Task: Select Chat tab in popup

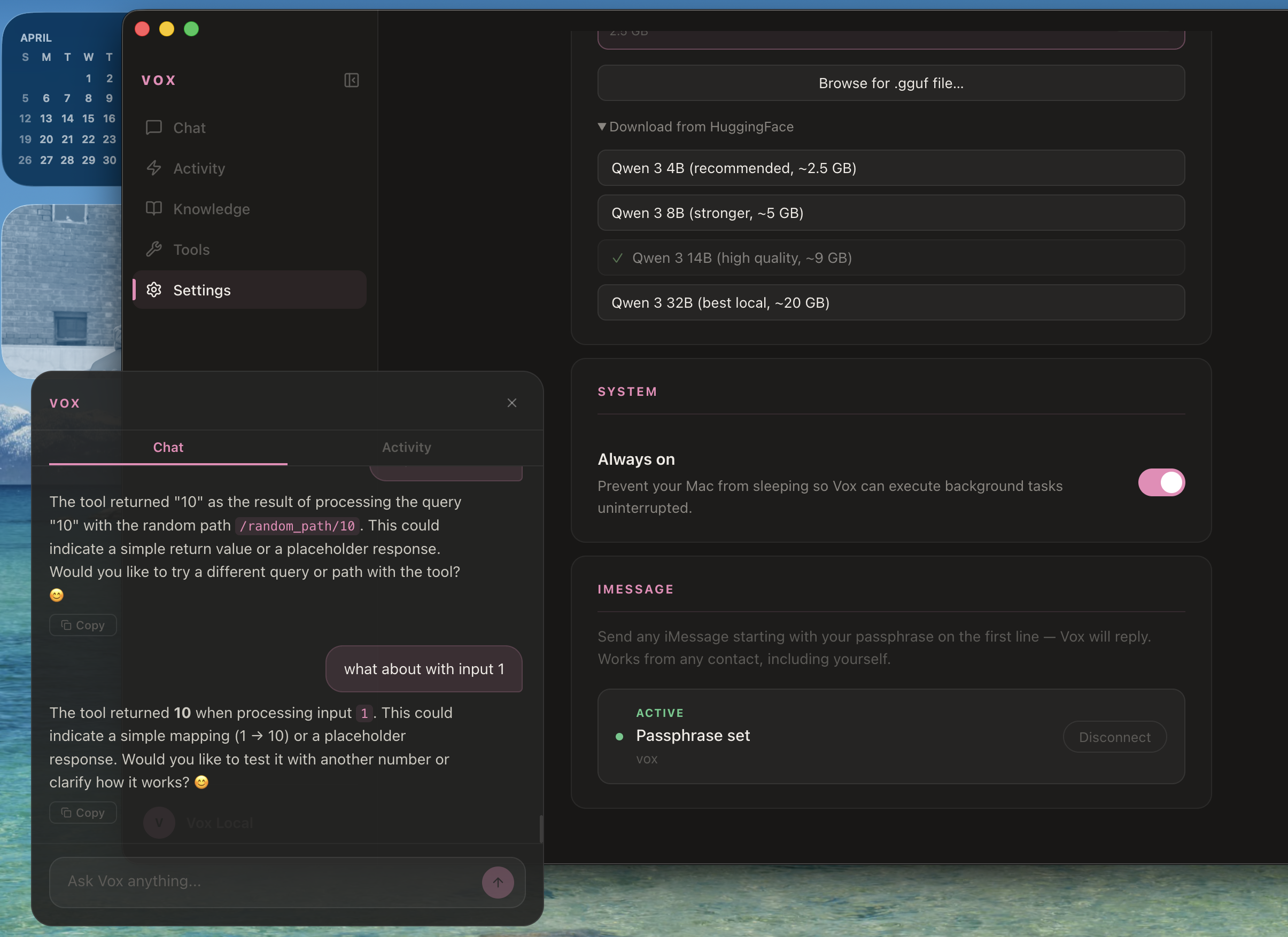Action: 168,447
